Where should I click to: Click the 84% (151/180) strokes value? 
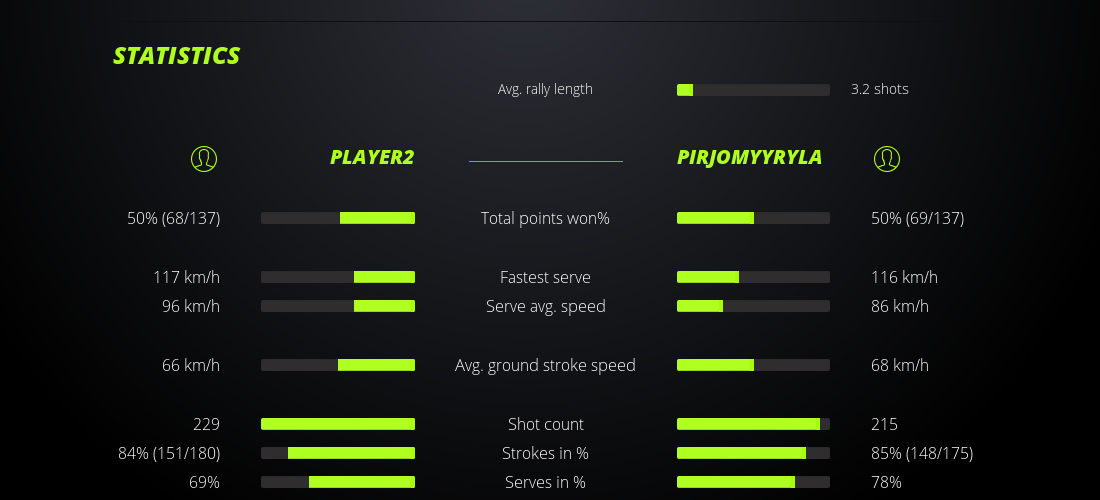click(x=169, y=453)
